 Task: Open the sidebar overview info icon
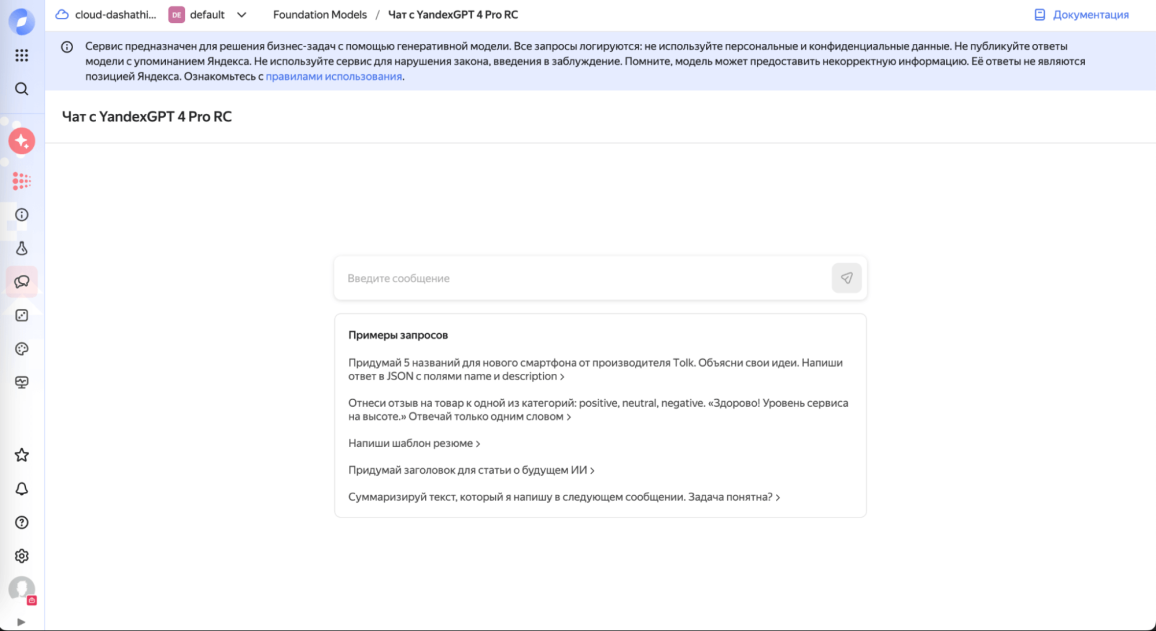[21, 215]
